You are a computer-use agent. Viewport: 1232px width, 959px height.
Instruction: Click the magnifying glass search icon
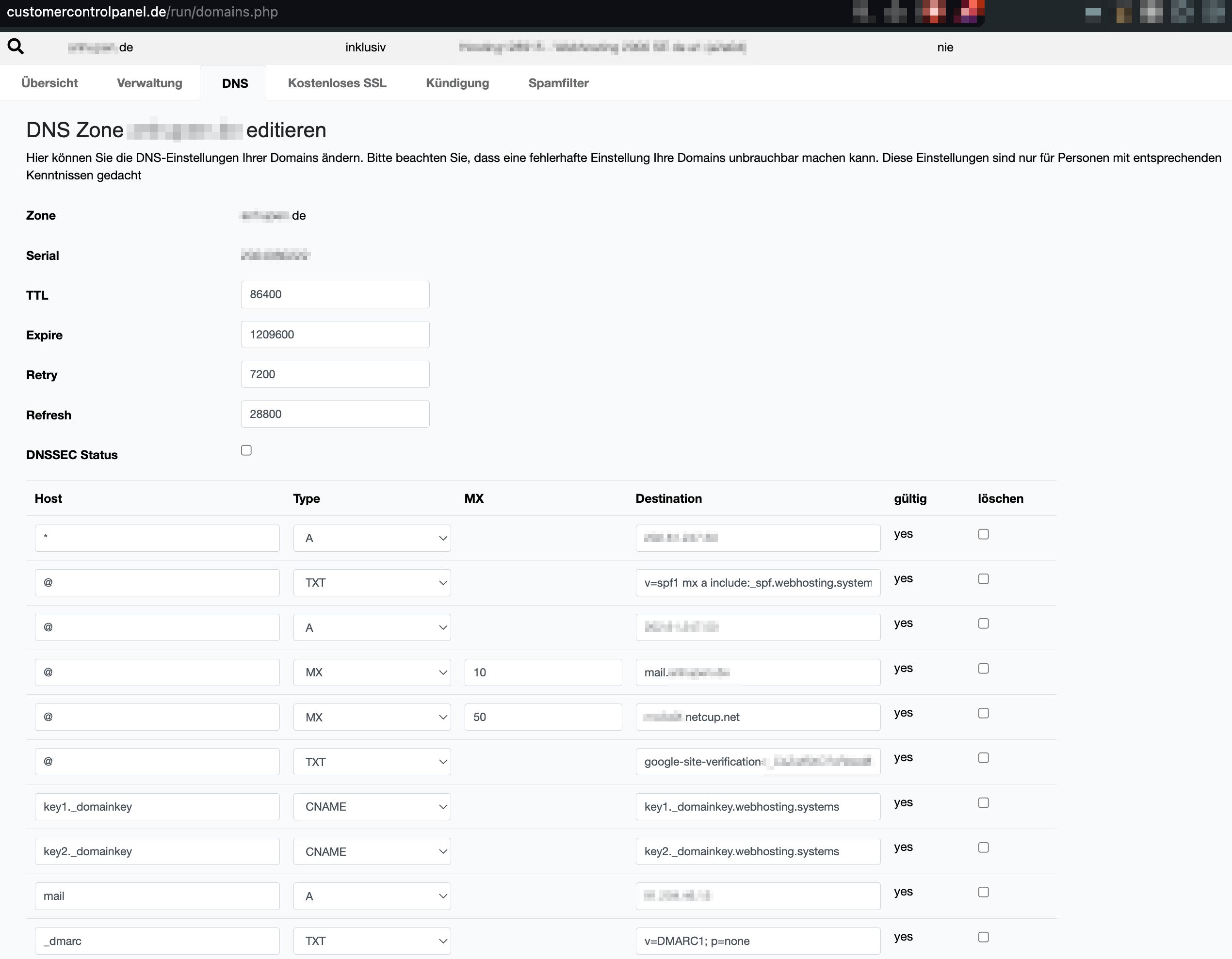16,46
